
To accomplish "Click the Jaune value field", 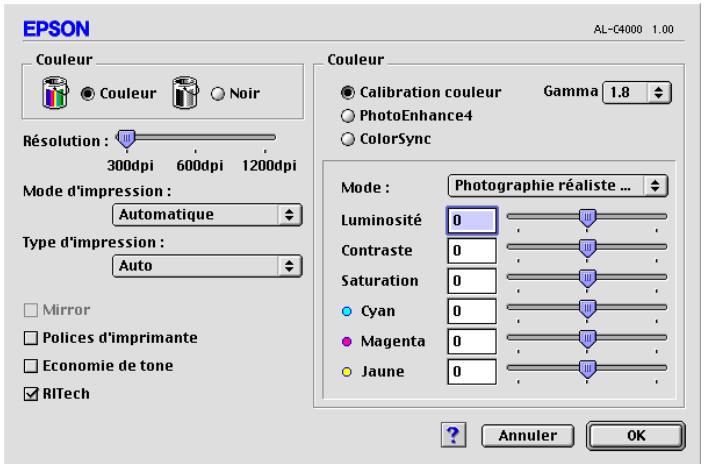I will tap(472, 372).
